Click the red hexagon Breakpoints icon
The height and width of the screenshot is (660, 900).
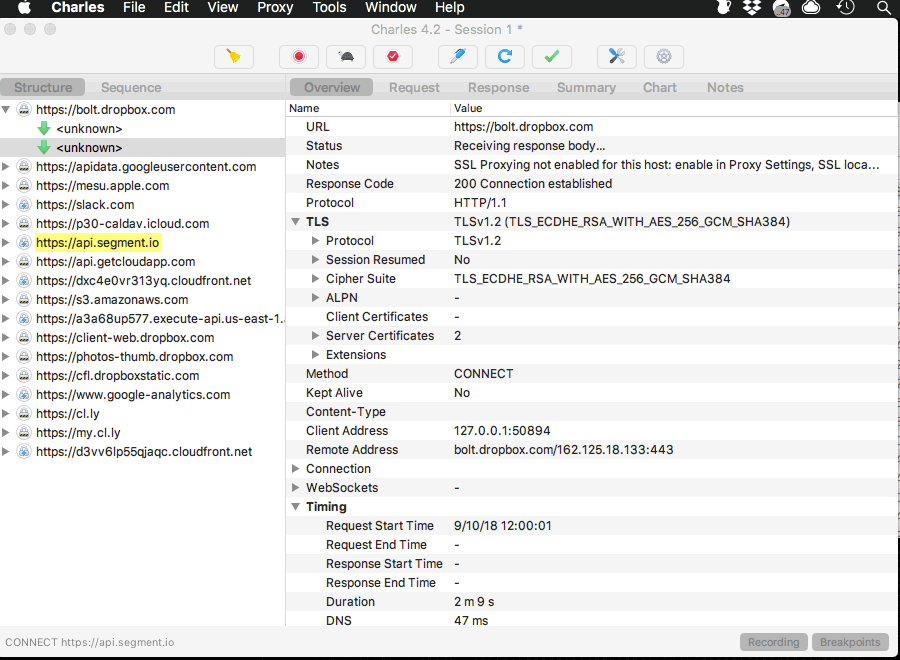point(393,57)
